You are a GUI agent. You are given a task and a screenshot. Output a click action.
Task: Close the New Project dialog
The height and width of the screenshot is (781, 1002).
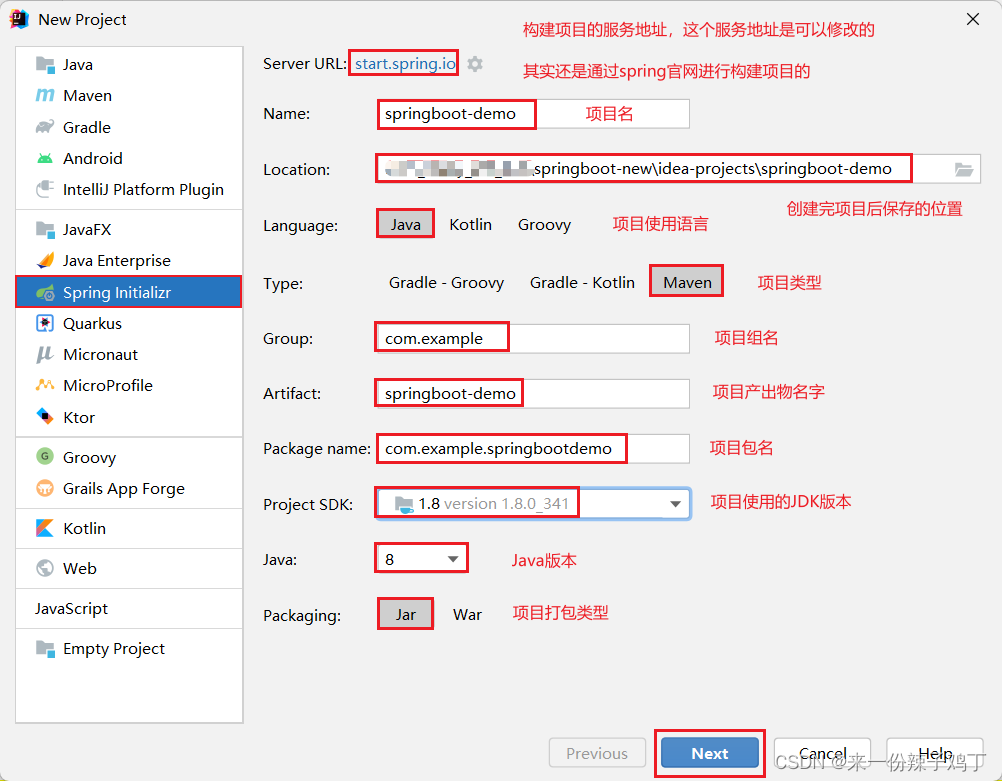click(x=973, y=19)
